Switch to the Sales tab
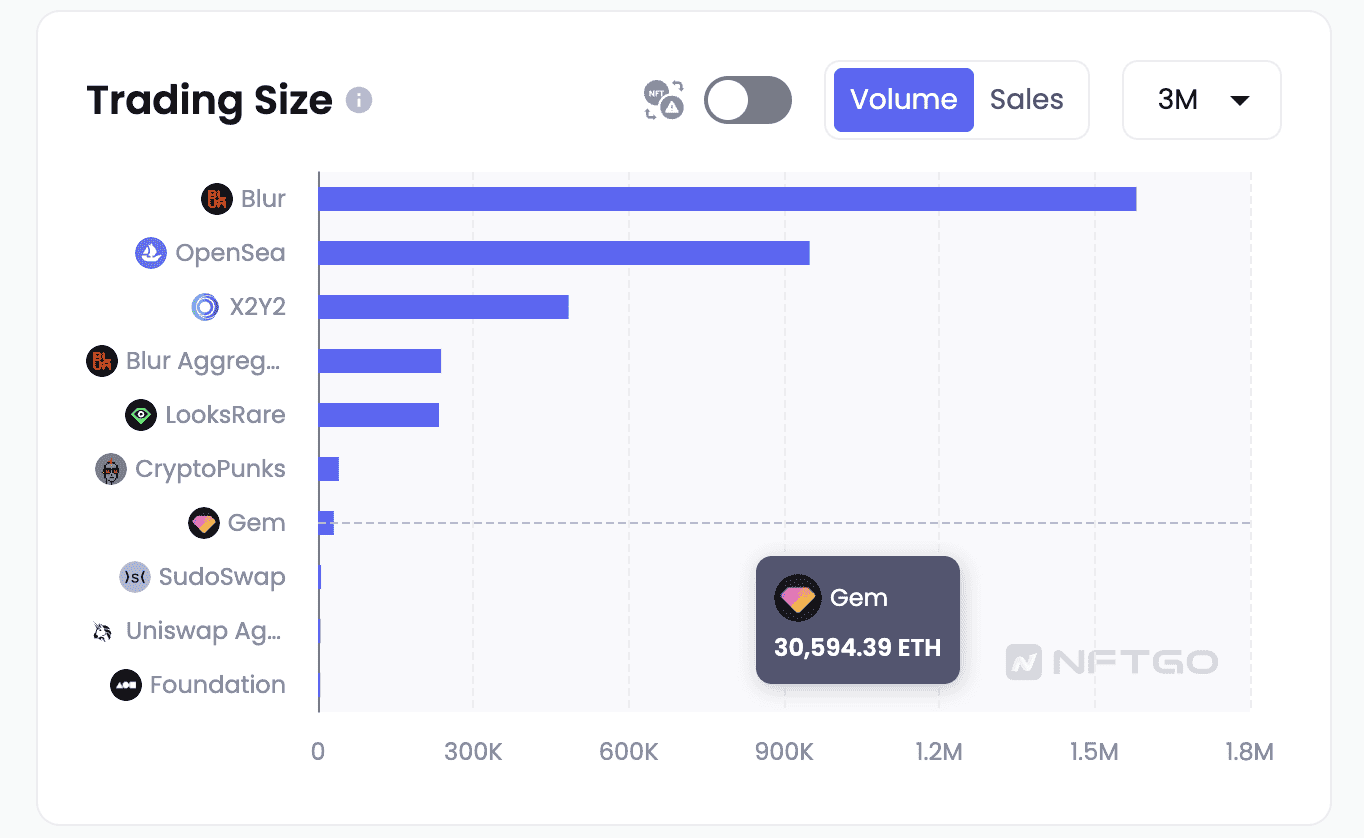The image size is (1364, 838). [x=1027, y=100]
